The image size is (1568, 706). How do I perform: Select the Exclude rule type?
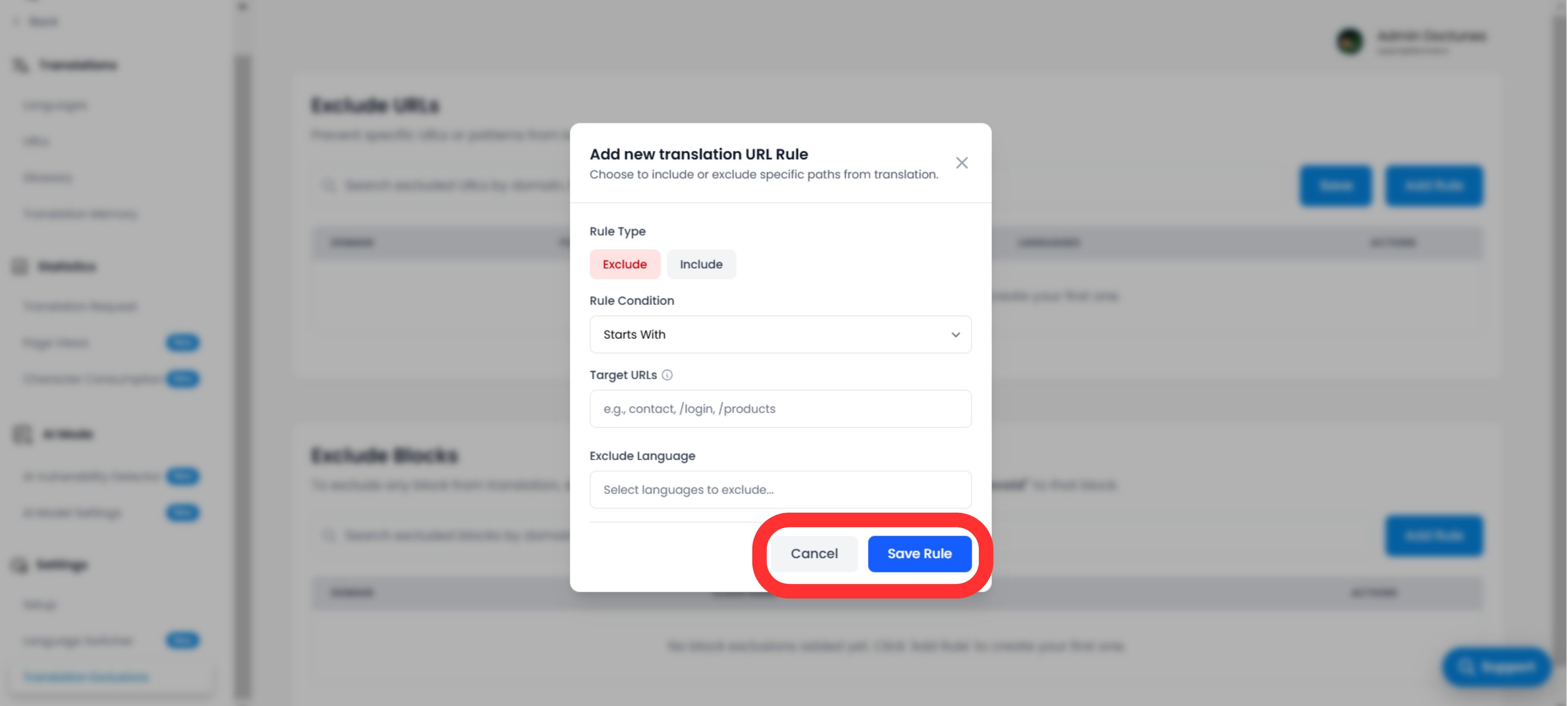pyautogui.click(x=624, y=264)
